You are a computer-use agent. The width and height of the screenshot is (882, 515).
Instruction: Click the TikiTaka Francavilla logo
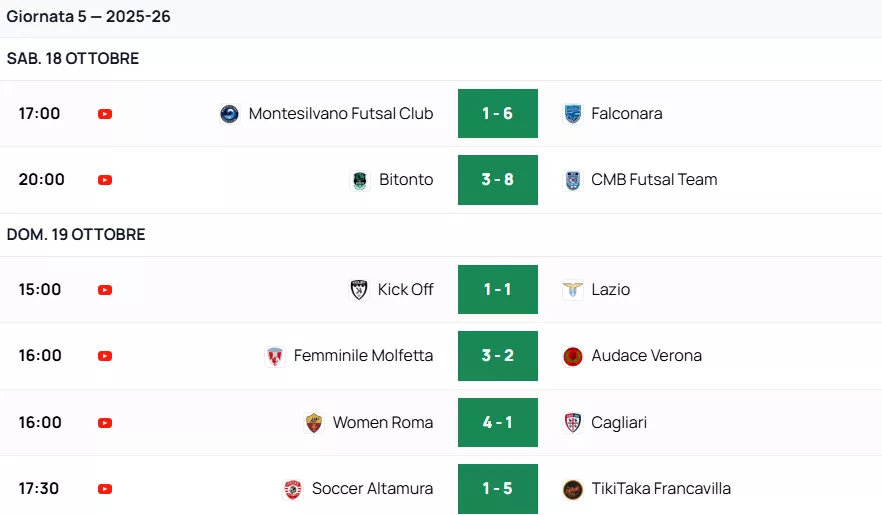coord(573,489)
